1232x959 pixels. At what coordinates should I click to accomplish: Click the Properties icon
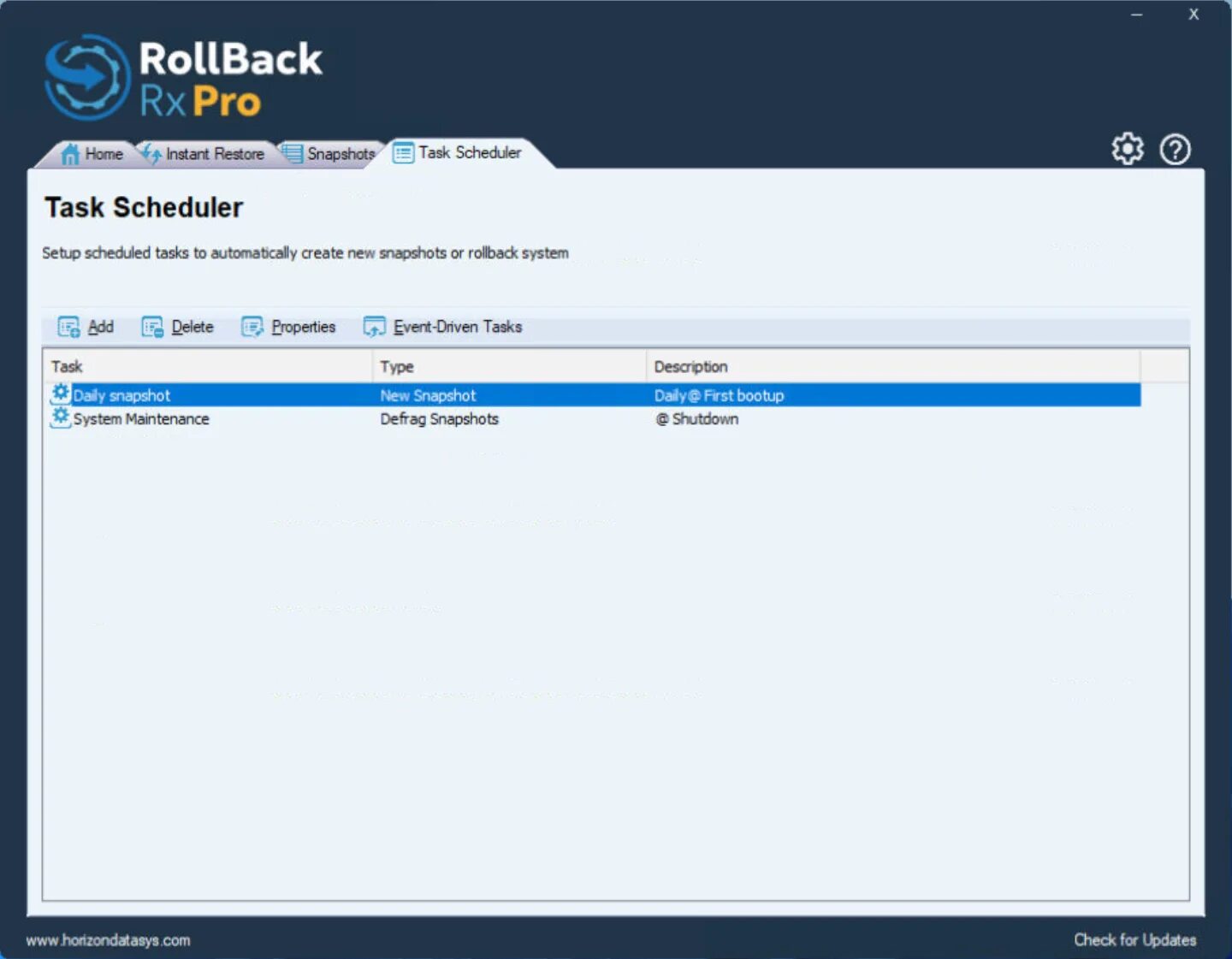pos(252,327)
